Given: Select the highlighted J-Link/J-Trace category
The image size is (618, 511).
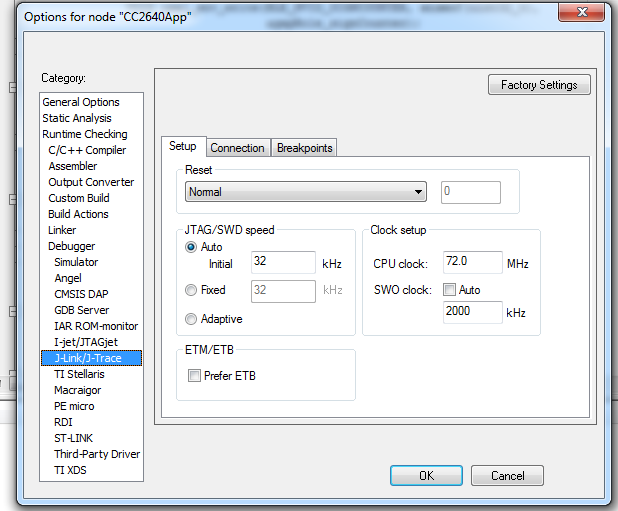Looking at the screenshot, I should (x=91, y=358).
